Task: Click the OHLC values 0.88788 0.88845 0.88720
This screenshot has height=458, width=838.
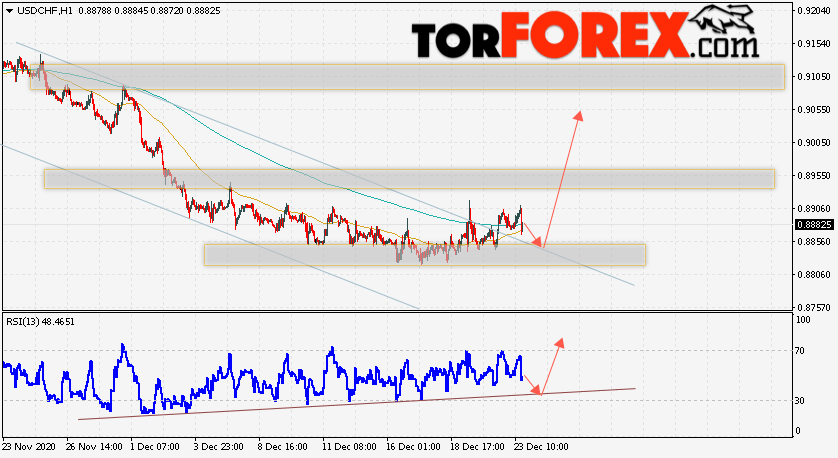Action: click(131, 11)
